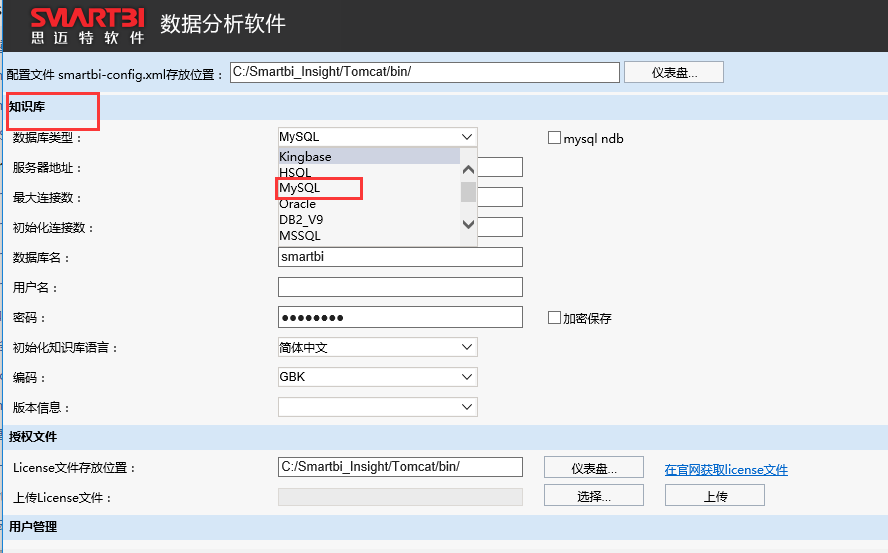Screen dimensions: 888x553
Task: Click the Smartbi logo in the header
Action: [88, 26]
